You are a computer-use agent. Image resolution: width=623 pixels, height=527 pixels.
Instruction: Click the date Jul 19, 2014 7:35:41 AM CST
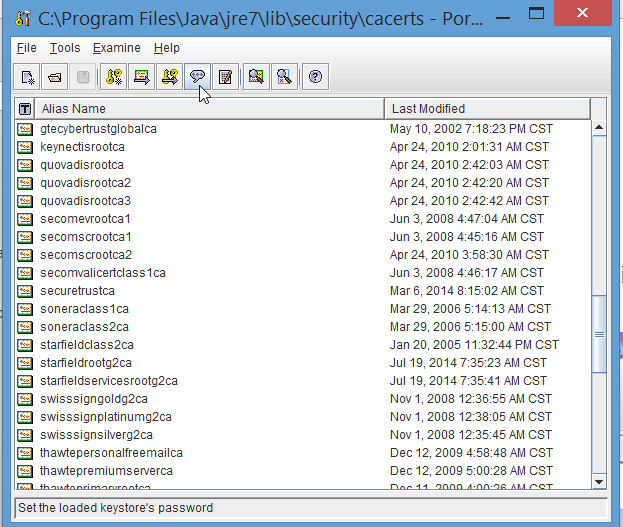pyautogui.click(x=468, y=381)
